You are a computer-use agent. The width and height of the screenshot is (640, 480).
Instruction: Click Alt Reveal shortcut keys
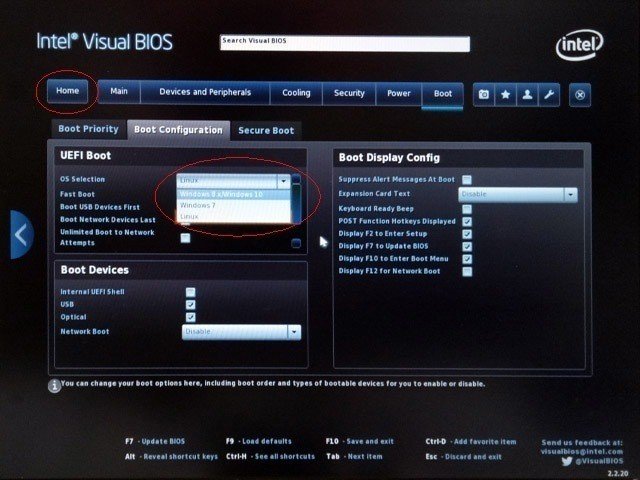pyautogui.click(x=171, y=456)
